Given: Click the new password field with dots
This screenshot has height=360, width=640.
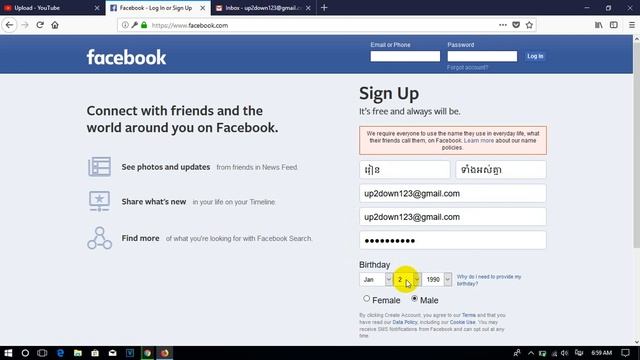Looking at the screenshot, I should pos(453,240).
